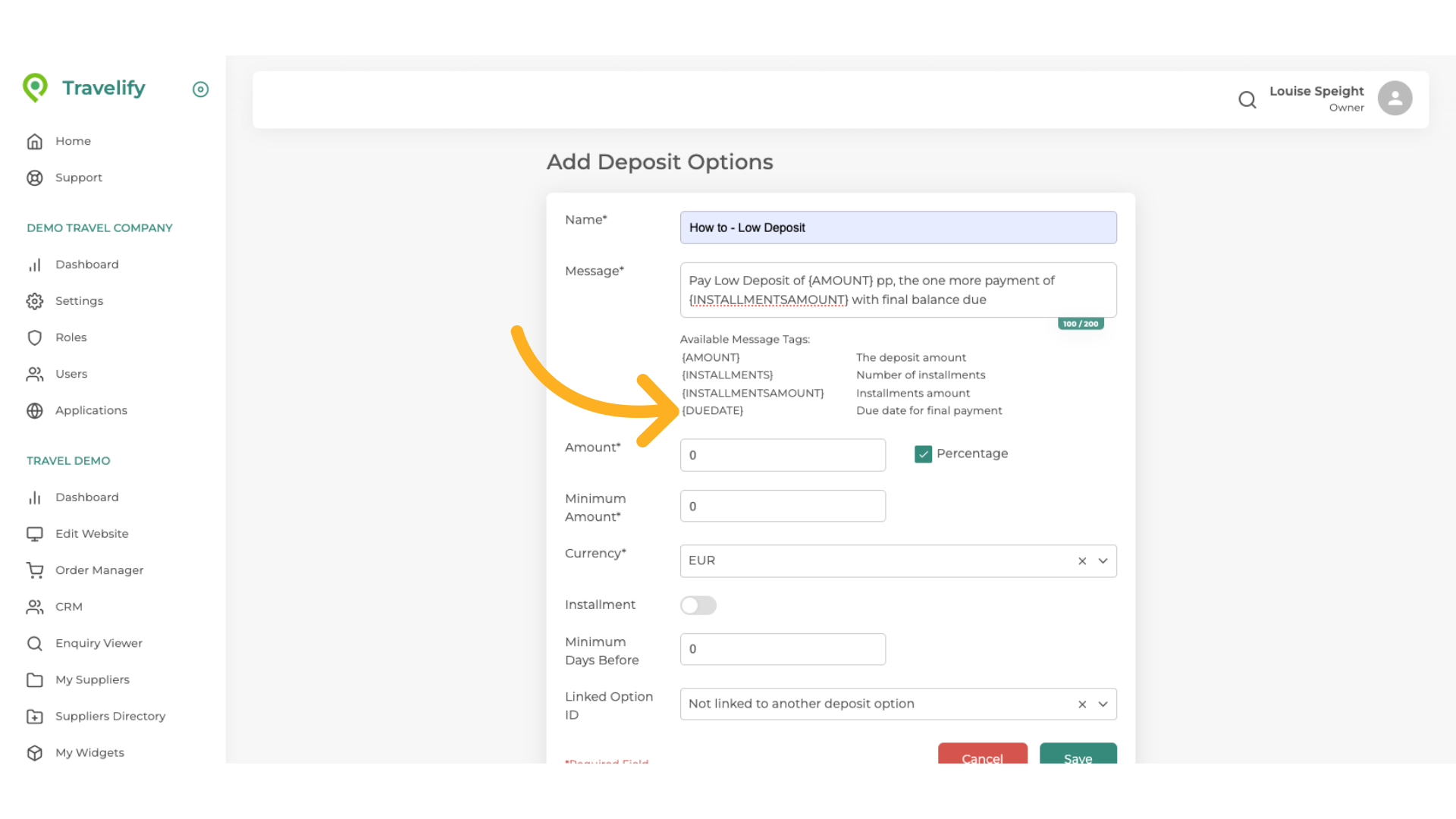Click inside the Name field
1456x819 pixels.
(898, 227)
